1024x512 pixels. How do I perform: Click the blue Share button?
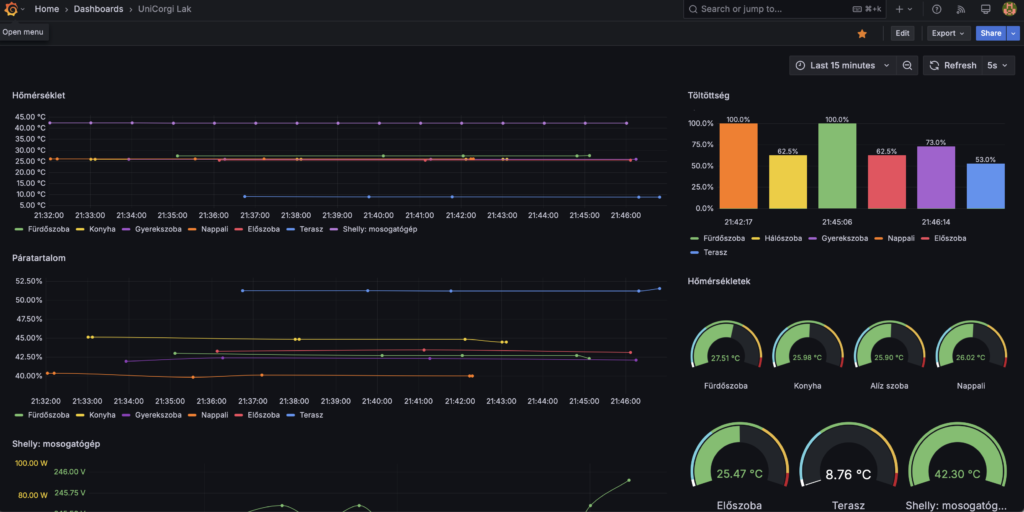coord(990,33)
